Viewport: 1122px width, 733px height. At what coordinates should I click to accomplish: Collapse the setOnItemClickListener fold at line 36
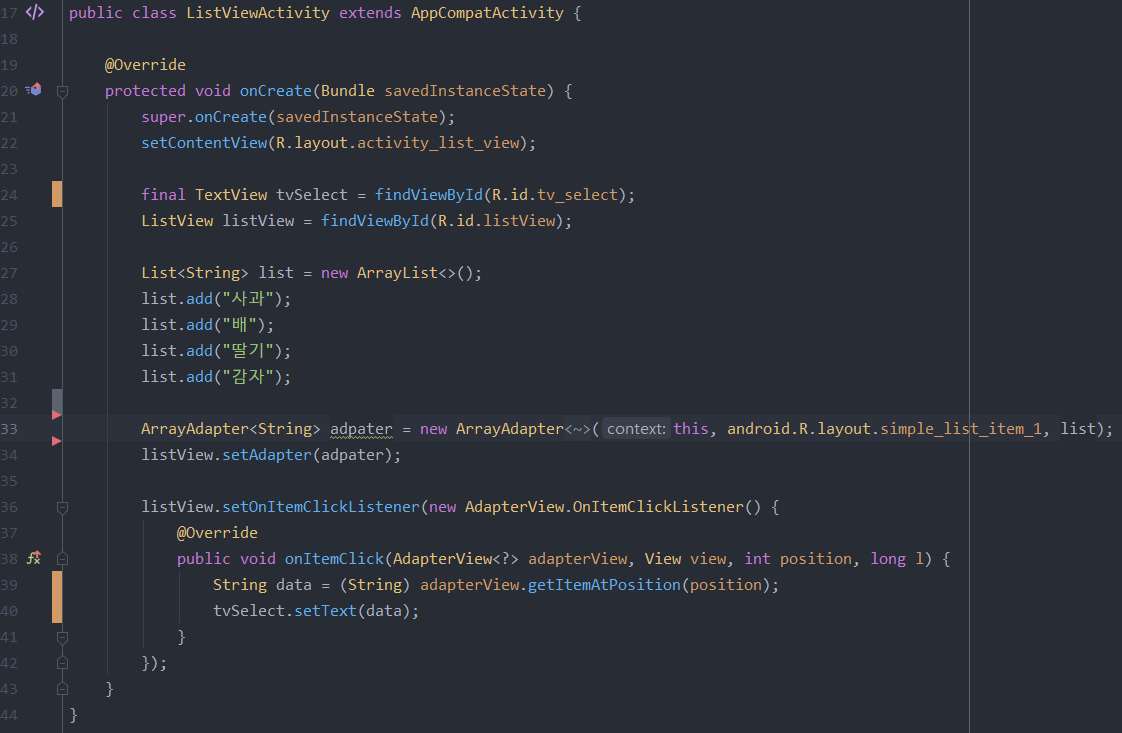pos(62,508)
